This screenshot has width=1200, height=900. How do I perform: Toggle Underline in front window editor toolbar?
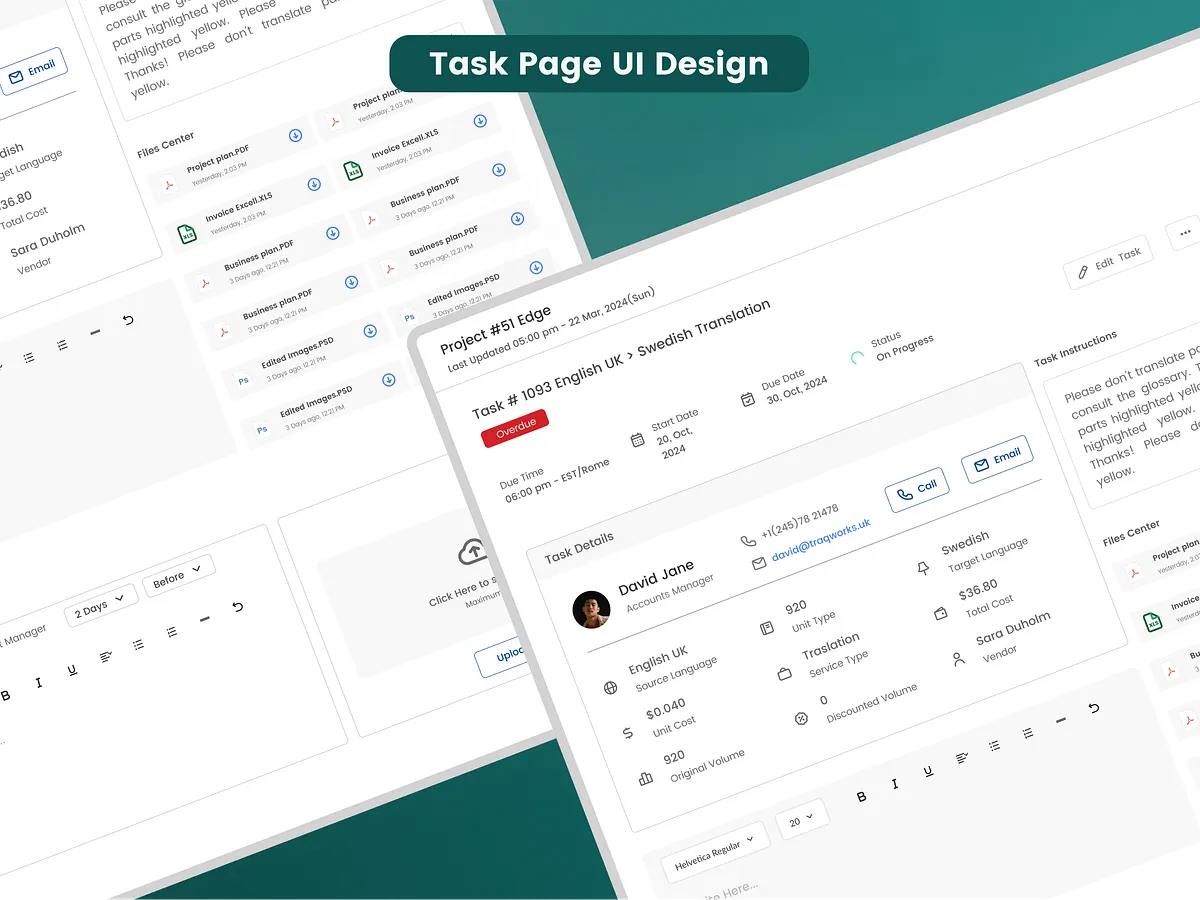pyautogui.click(x=928, y=771)
